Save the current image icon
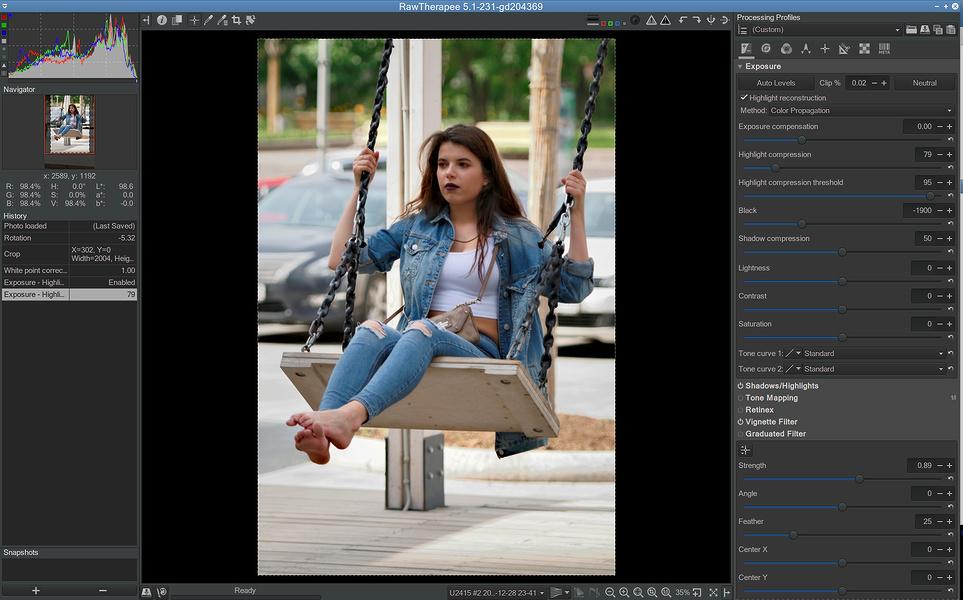This screenshot has height=600, width=963. [x=146, y=593]
